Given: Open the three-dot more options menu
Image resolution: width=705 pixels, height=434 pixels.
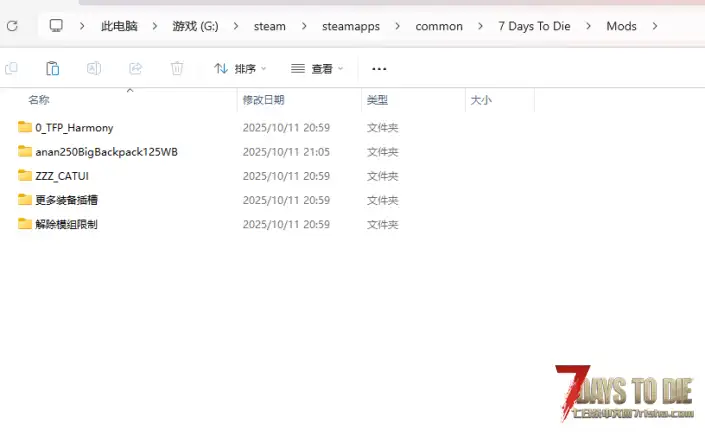Looking at the screenshot, I should point(379,69).
